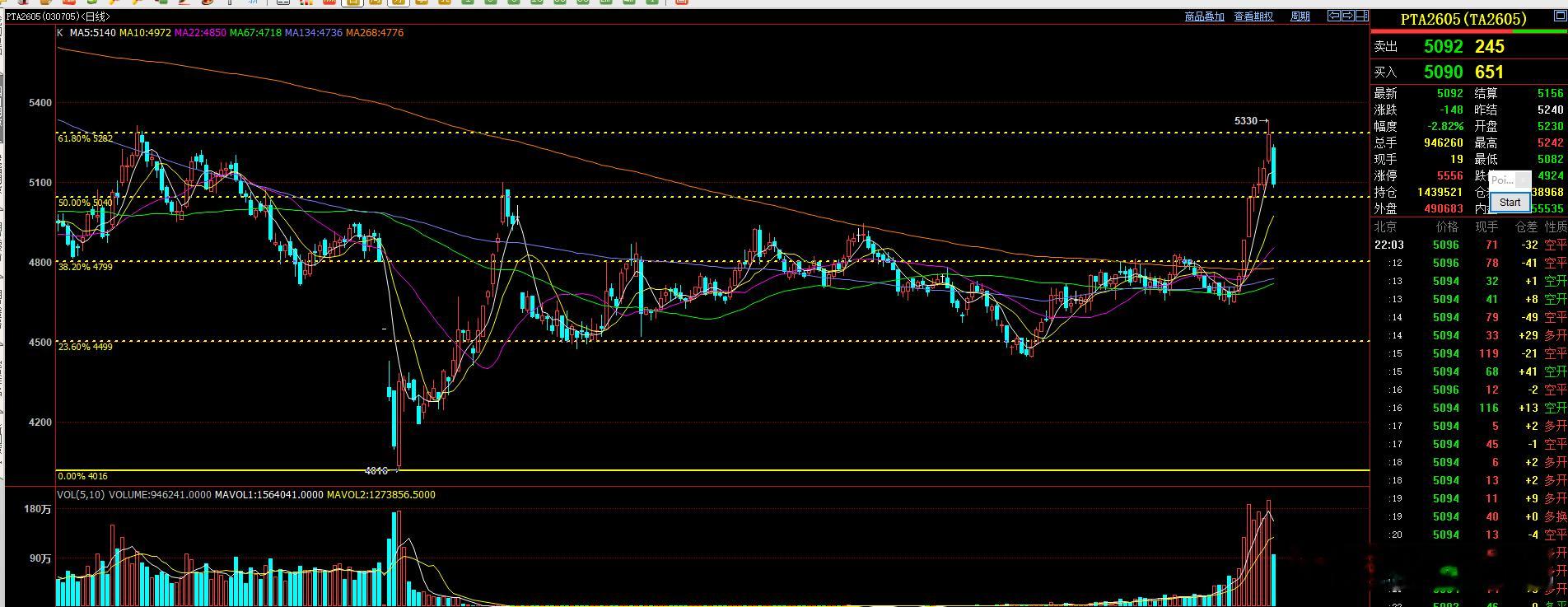Click the 61.80% 5282 Fibonacci label
This screenshot has width=1568, height=607.
86,138
